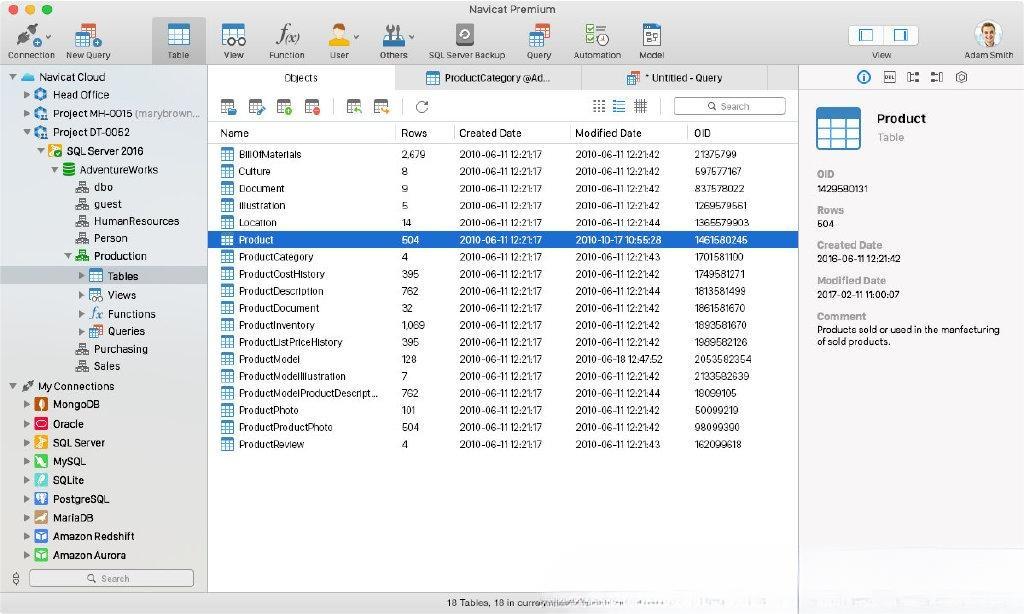
Task: Click the Delete Table icon
Action: click(312, 106)
